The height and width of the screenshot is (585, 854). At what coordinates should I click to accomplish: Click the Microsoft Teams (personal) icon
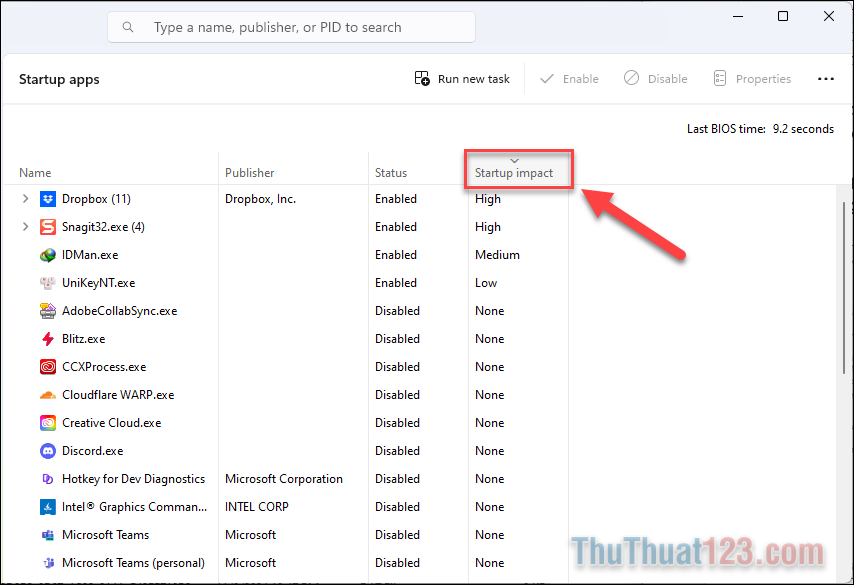tap(48, 563)
